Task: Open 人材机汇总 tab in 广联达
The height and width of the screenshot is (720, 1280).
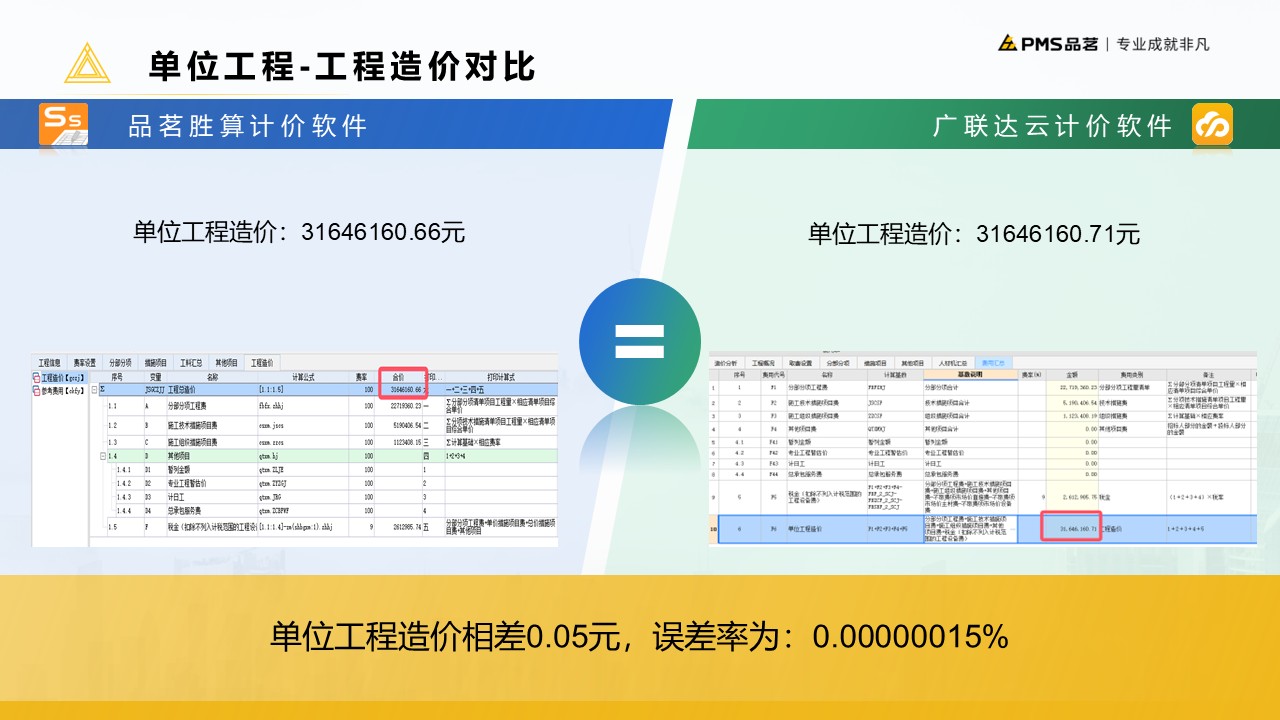Action: (953, 363)
